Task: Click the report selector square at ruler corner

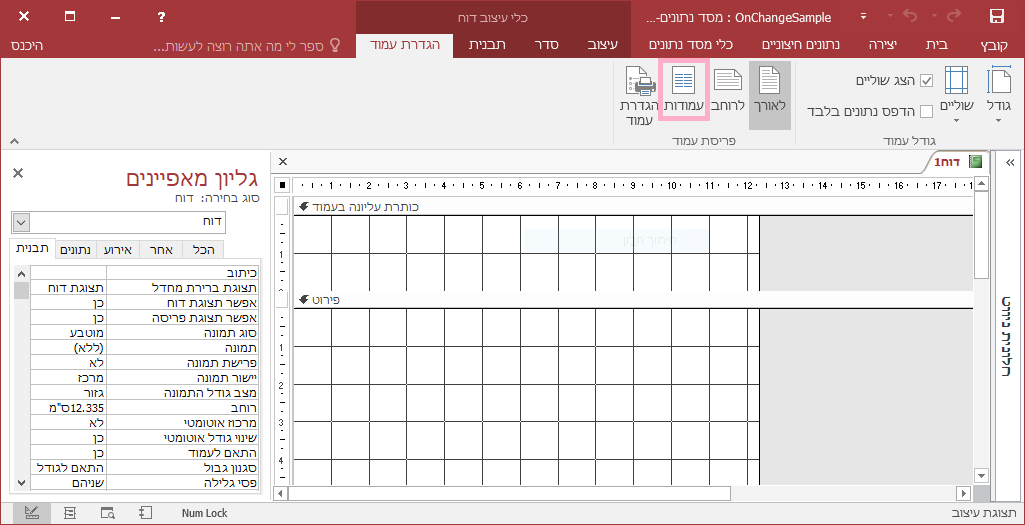Action: click(282, 185)
